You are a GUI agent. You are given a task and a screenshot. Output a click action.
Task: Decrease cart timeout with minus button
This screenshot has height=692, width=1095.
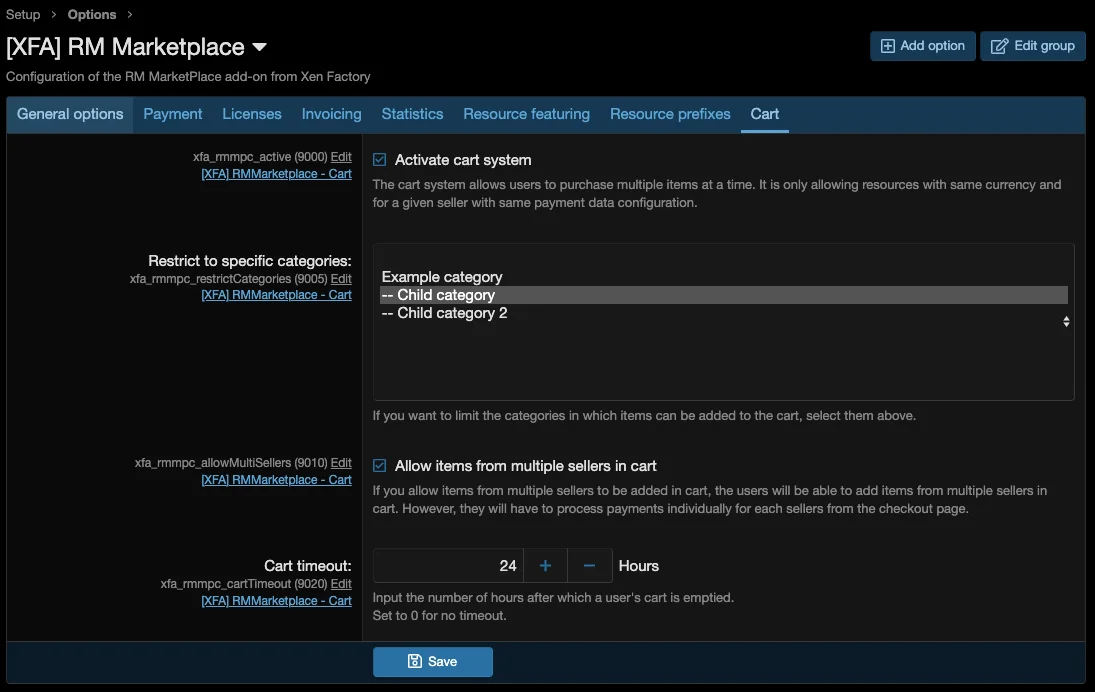click(x=589, y=566)
